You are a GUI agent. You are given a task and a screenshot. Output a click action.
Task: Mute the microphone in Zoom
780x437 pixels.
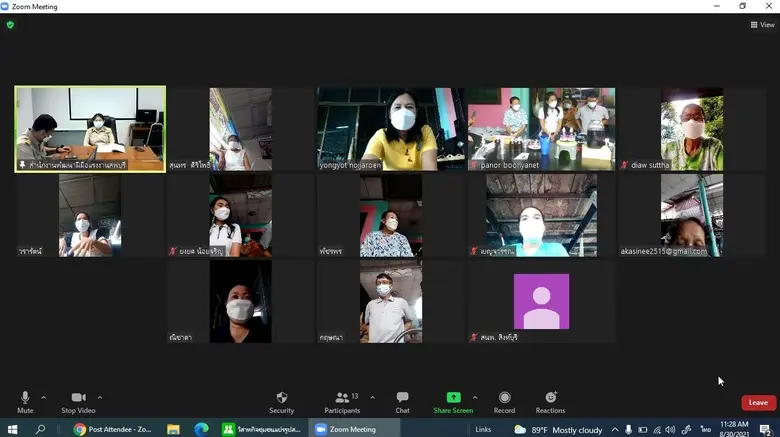25,399
